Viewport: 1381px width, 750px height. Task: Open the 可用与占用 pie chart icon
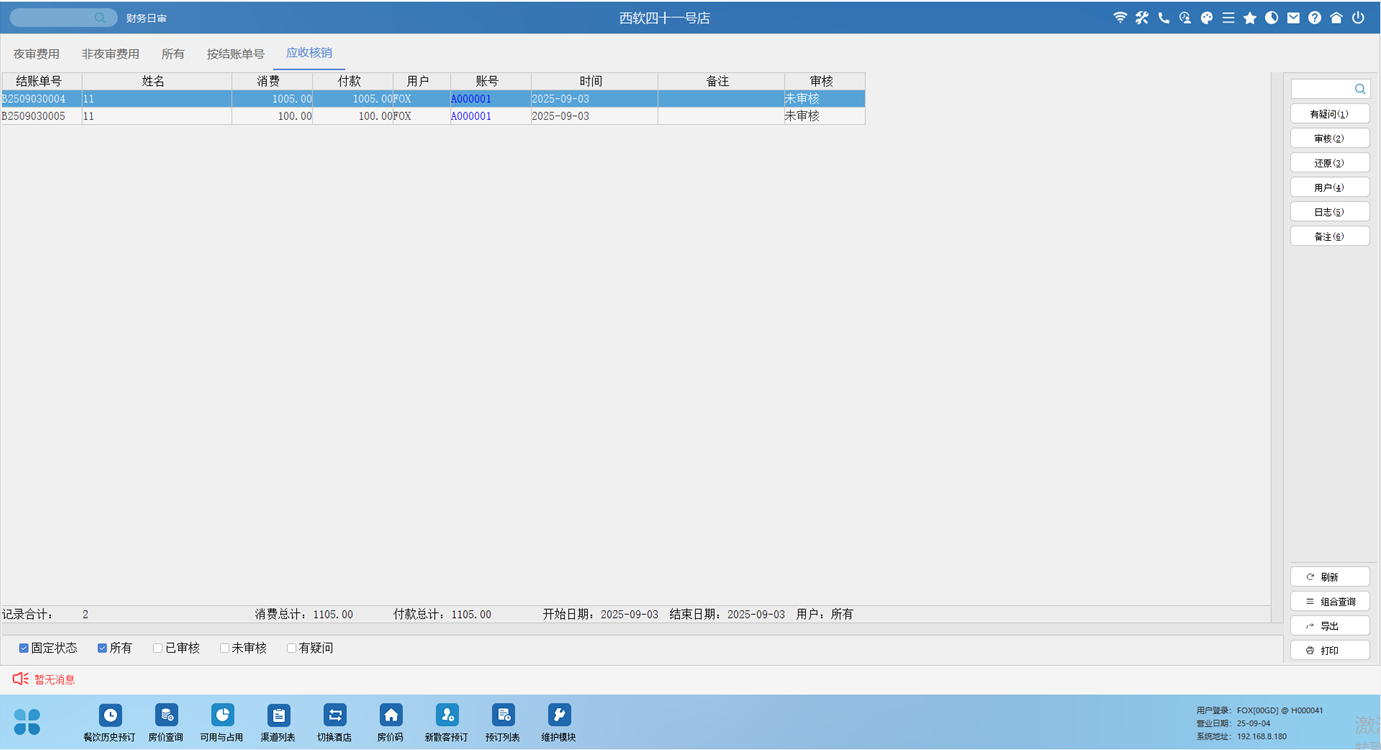pyautogui.click(x=222, y=715)
